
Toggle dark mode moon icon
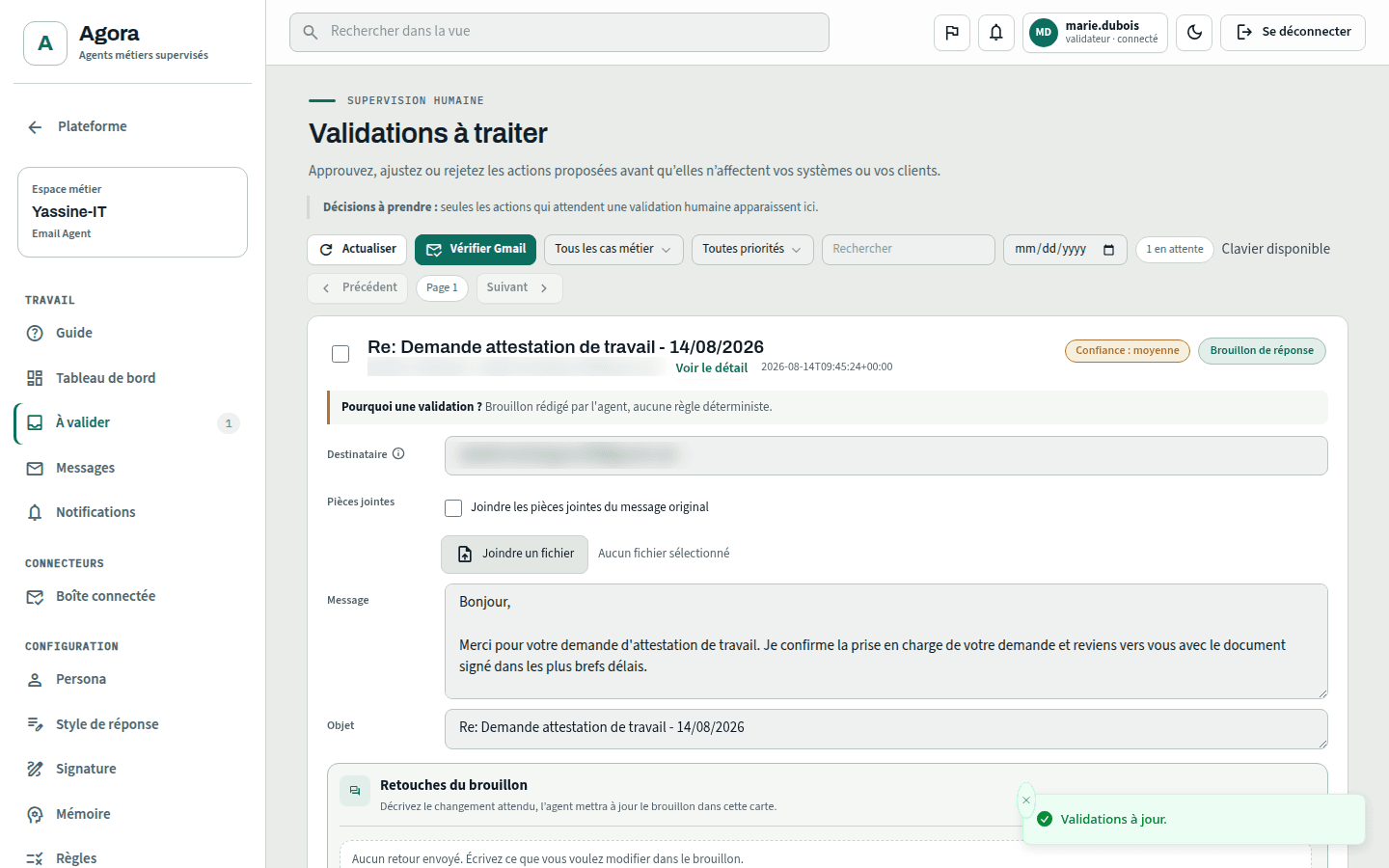coord(1194,33)
